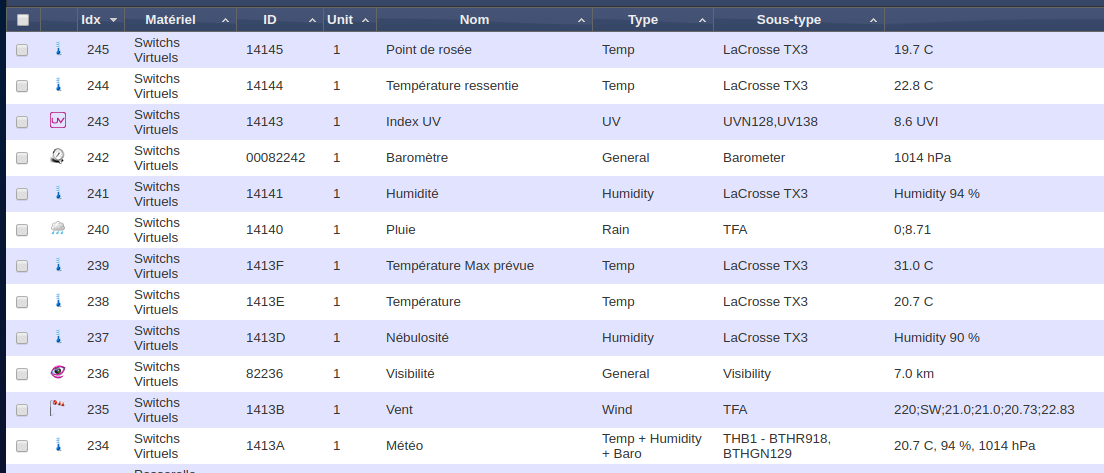Sort by the Sous-type column header

(788, 20)
